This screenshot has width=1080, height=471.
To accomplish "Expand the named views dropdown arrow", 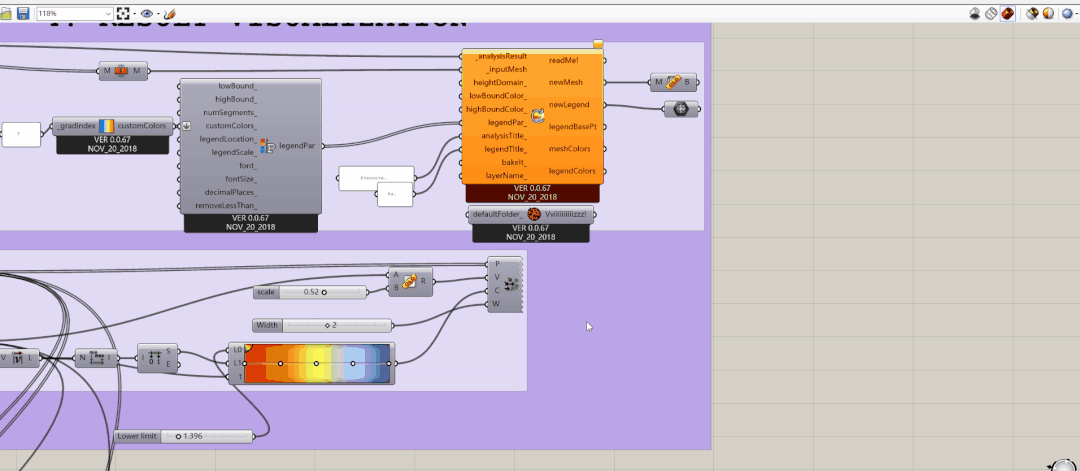I will click(158, 13).
